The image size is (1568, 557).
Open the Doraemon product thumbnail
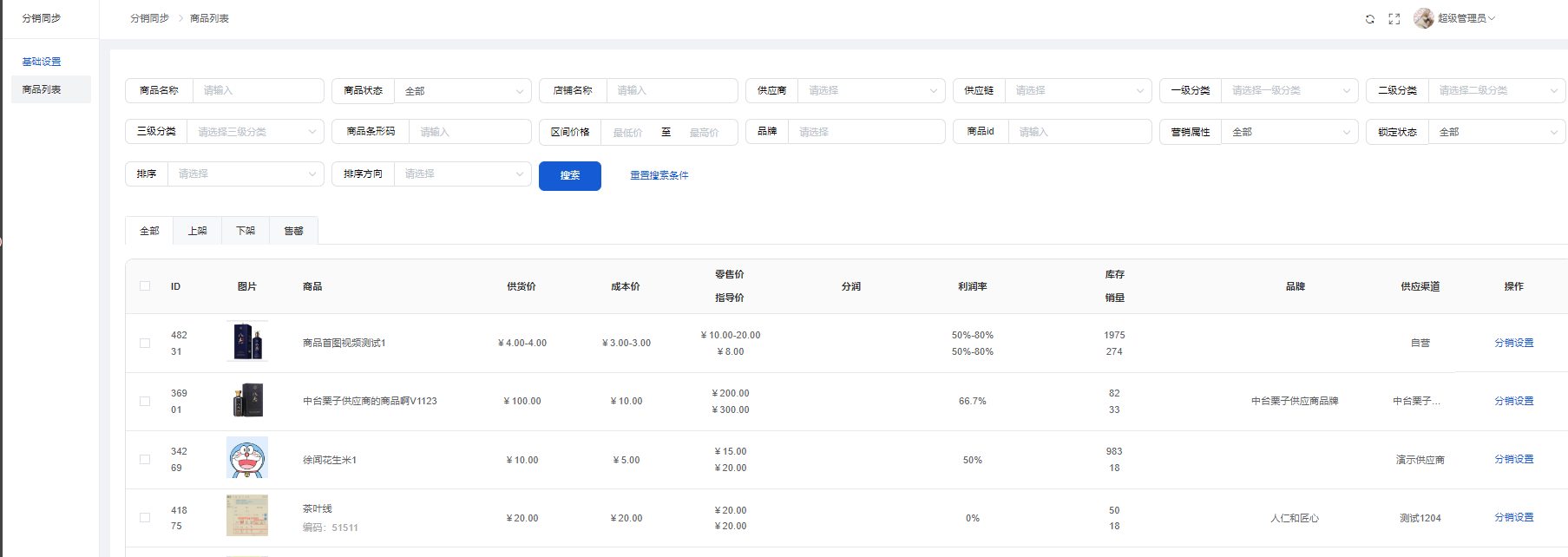[247, 458]
